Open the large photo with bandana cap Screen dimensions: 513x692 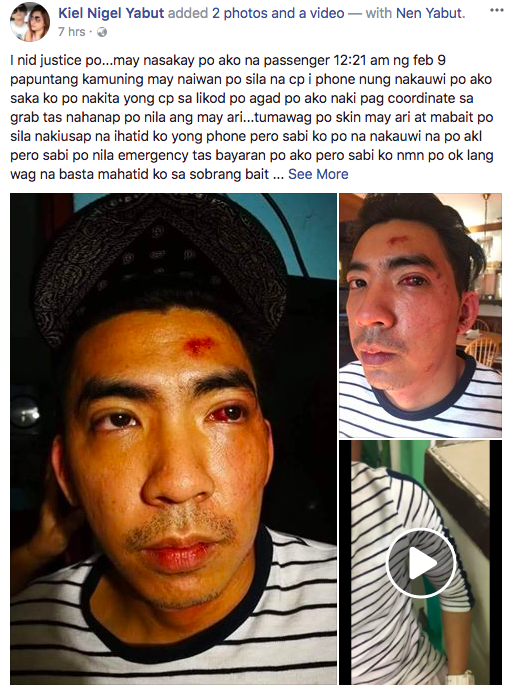pos(174,439)
